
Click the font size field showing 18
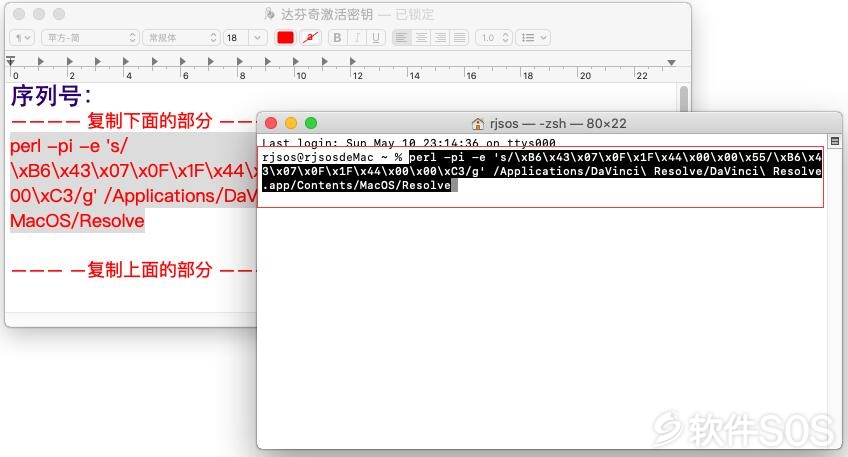(236, 37)
